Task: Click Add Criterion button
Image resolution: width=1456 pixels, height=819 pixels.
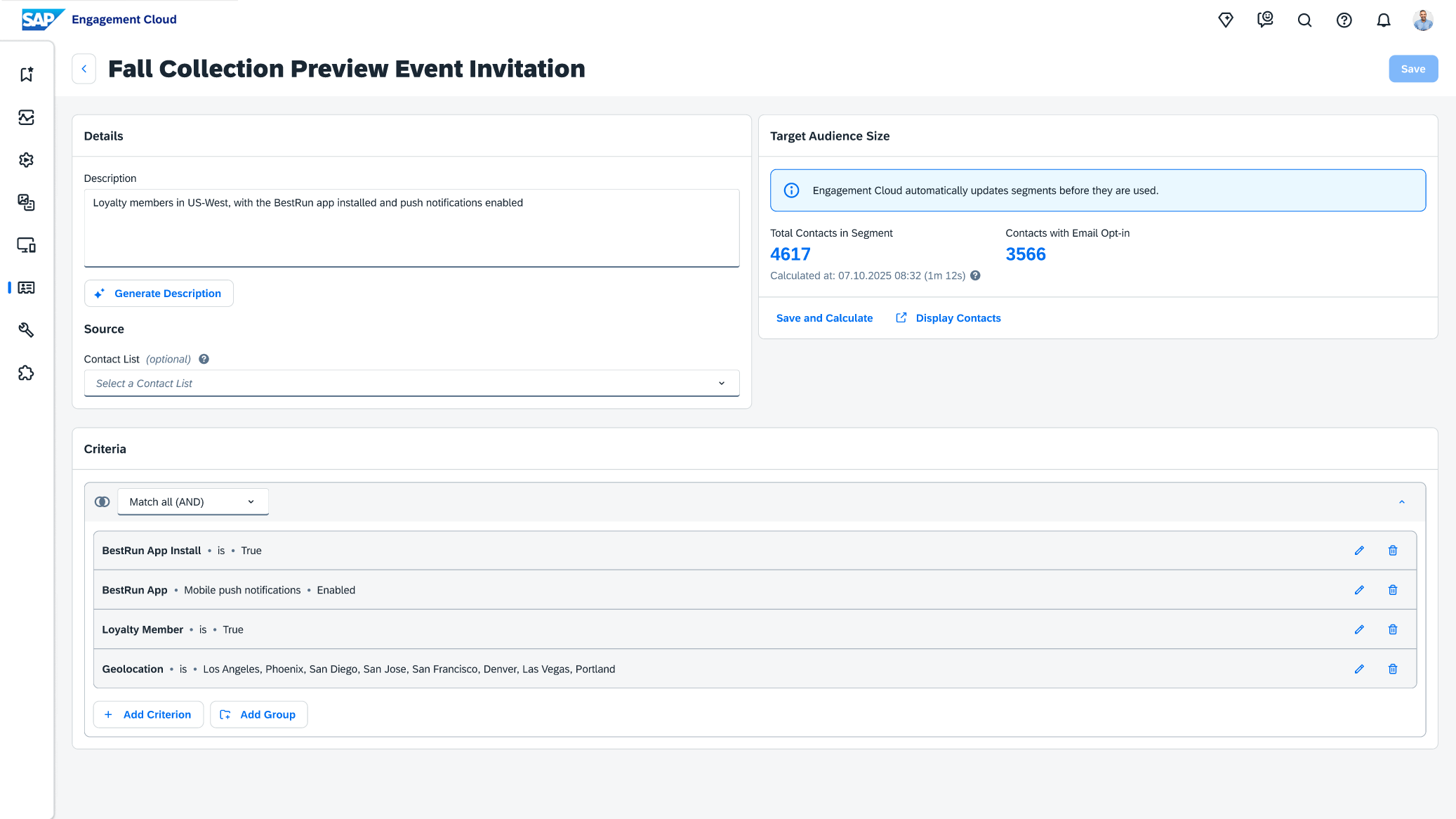Action: pyautogui.click(x=148, y=714)
